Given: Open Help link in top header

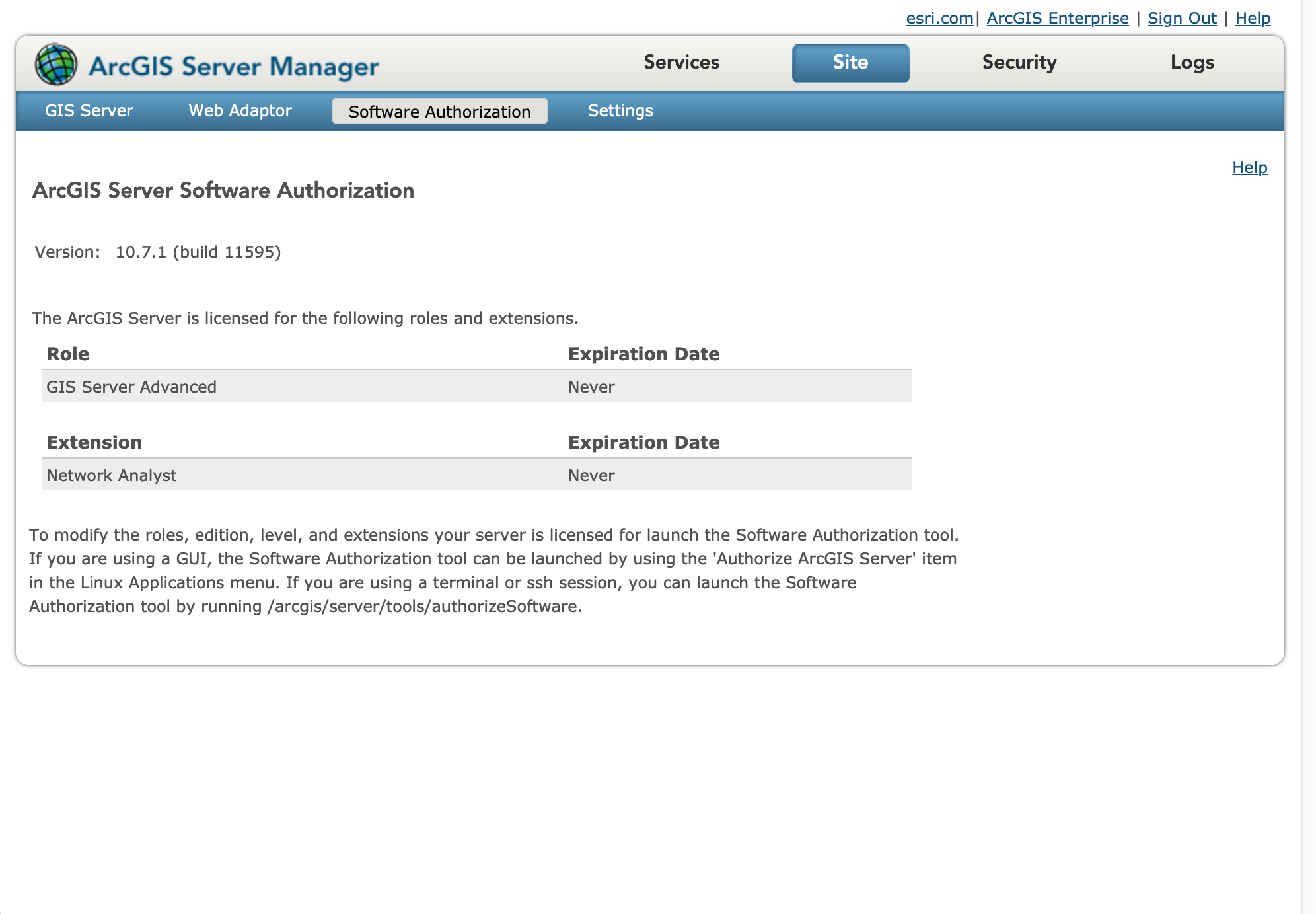Looking at the screenshot, I should click(1253, 18).
